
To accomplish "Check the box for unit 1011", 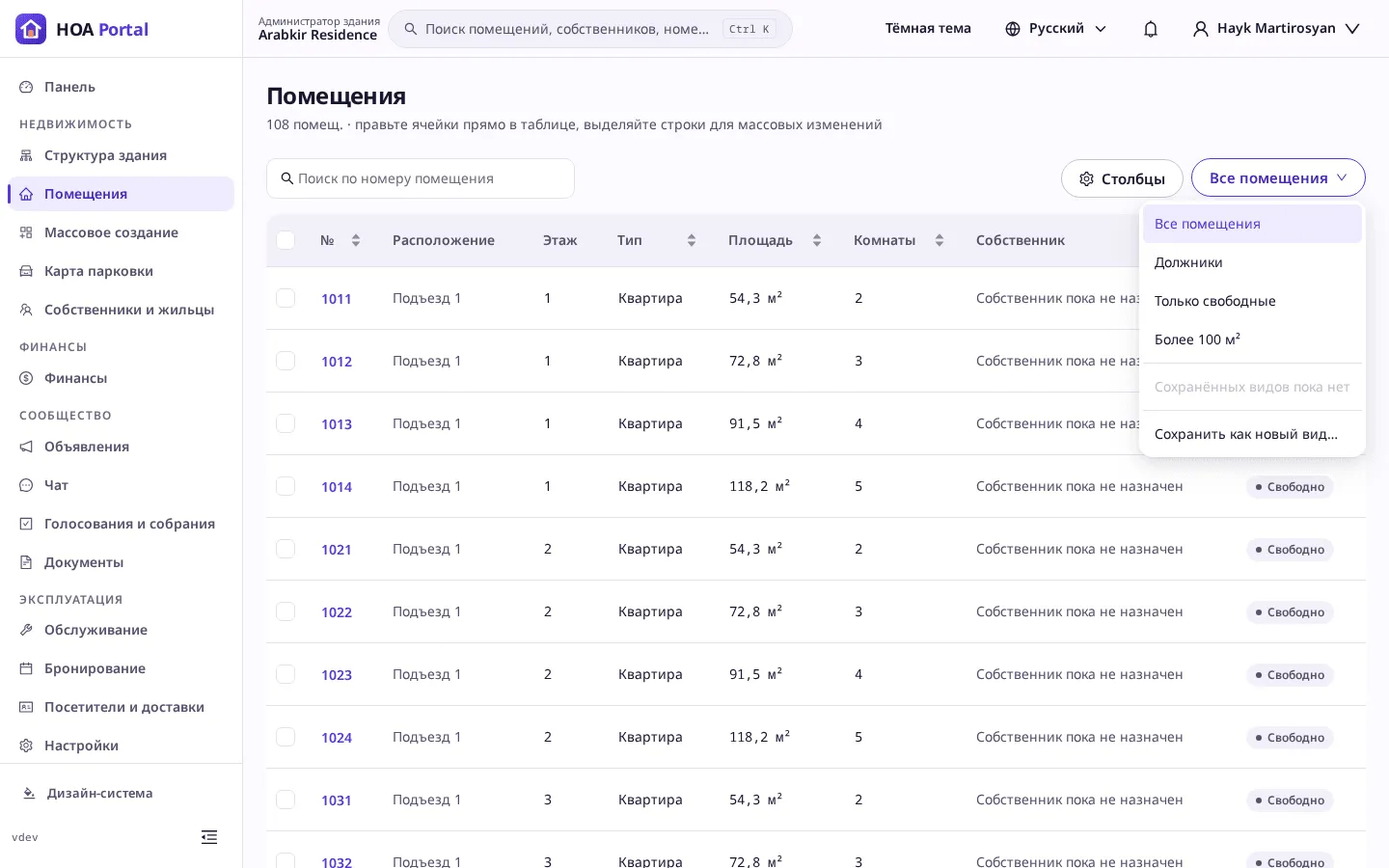I will pyautogui.click(x=286, y=298).
